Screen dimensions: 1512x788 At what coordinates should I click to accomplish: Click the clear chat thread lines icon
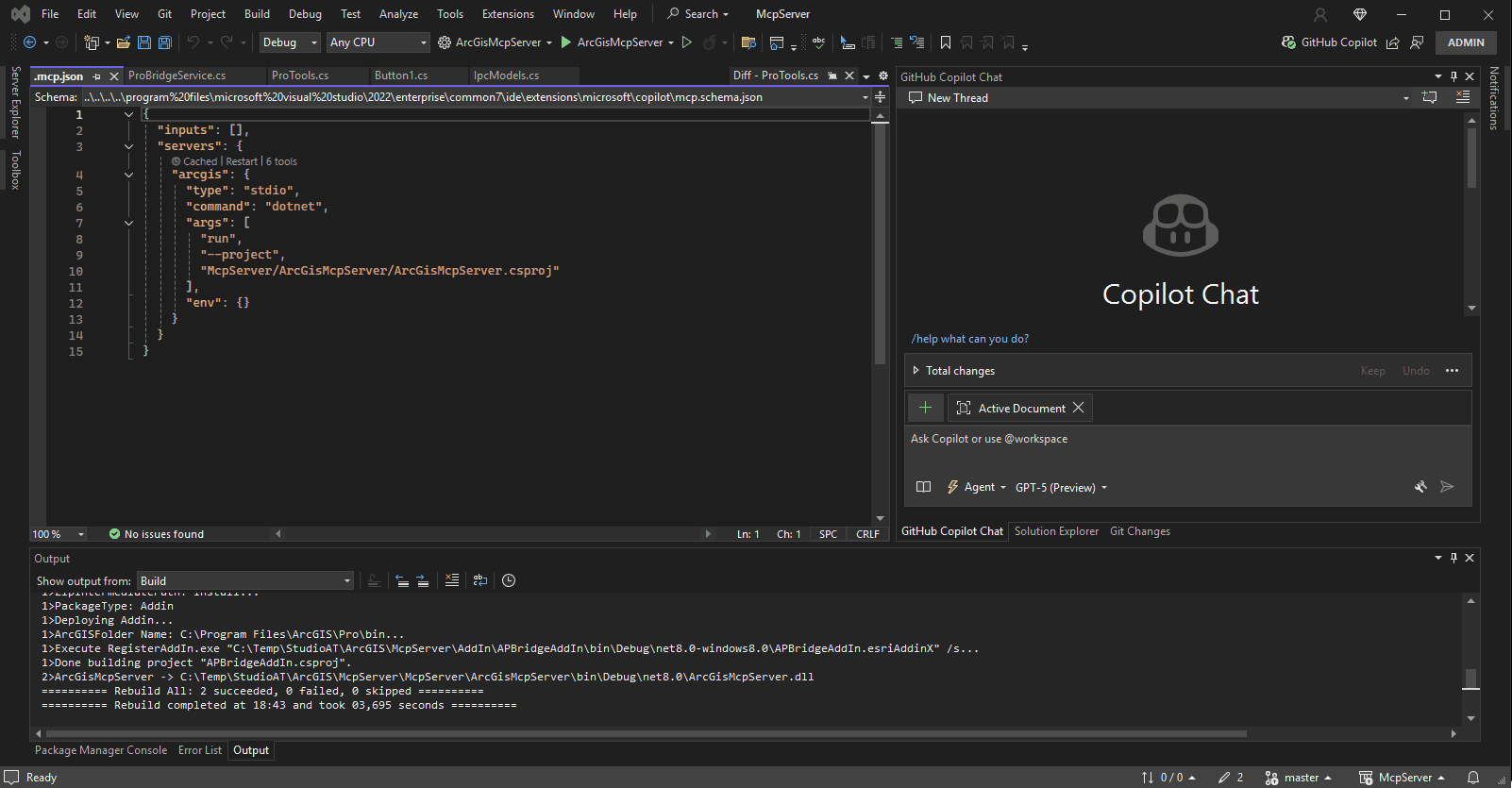coord(1463,97)
